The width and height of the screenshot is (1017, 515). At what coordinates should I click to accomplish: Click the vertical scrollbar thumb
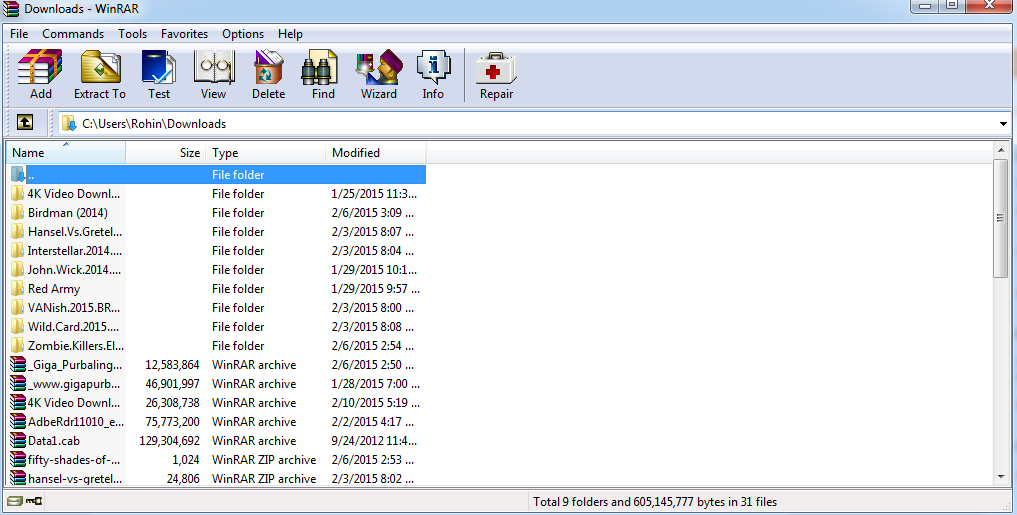(x=1001, y=219)
